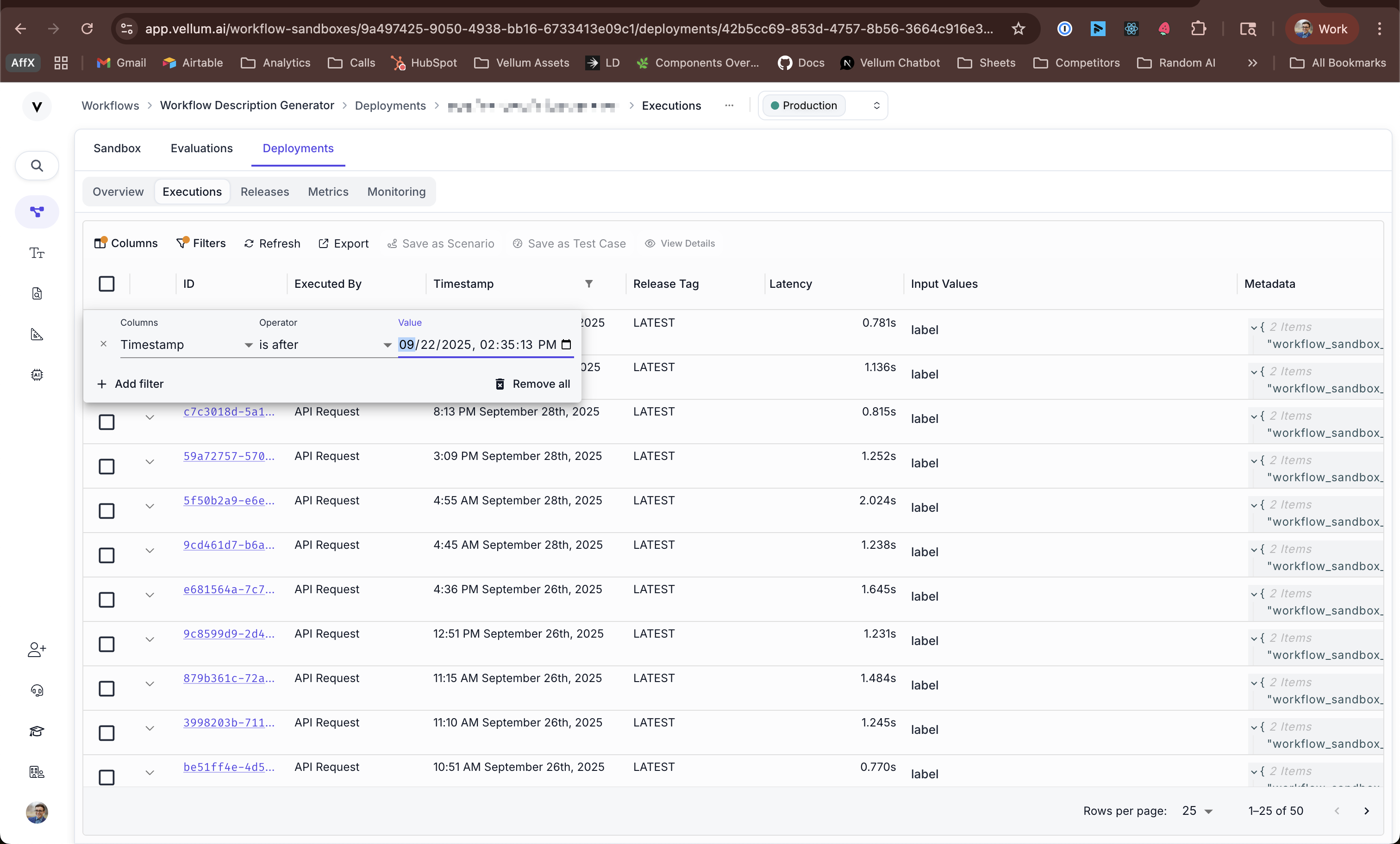Open the Evaluations tab
This screenshot has height=844, width=1400.
(201, 148)
